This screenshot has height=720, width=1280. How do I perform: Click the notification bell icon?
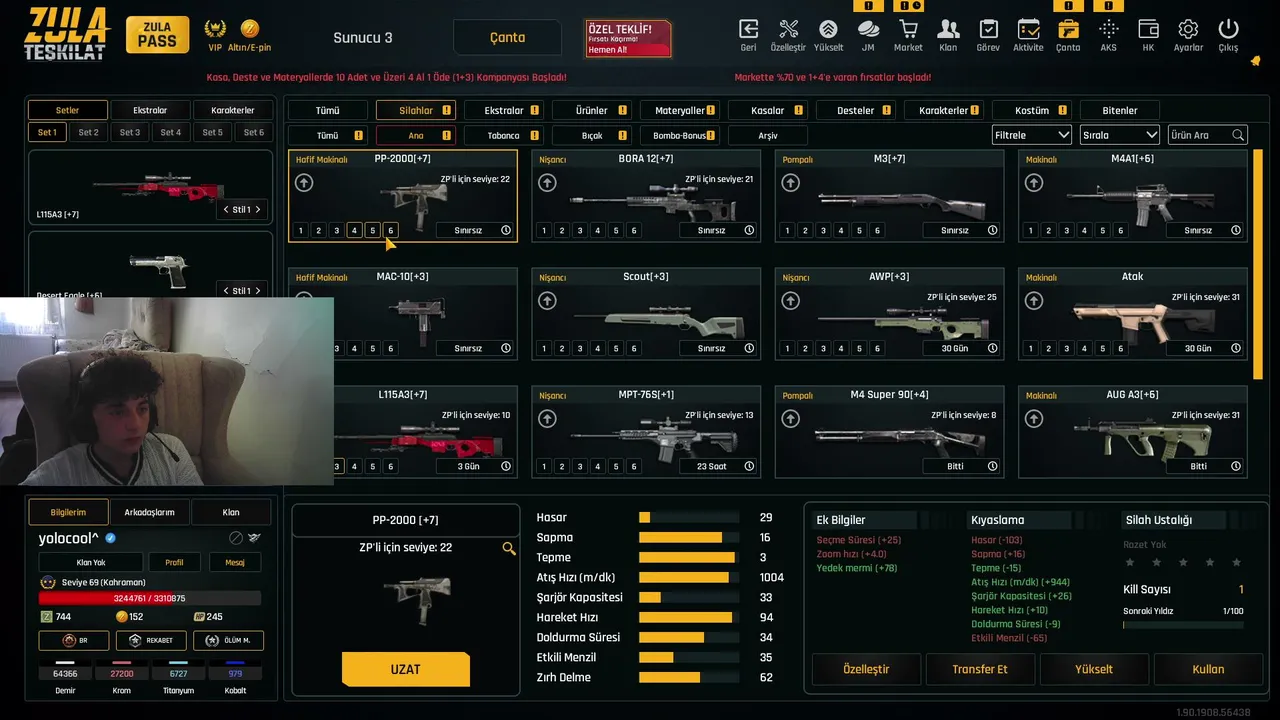point(1255,61)
